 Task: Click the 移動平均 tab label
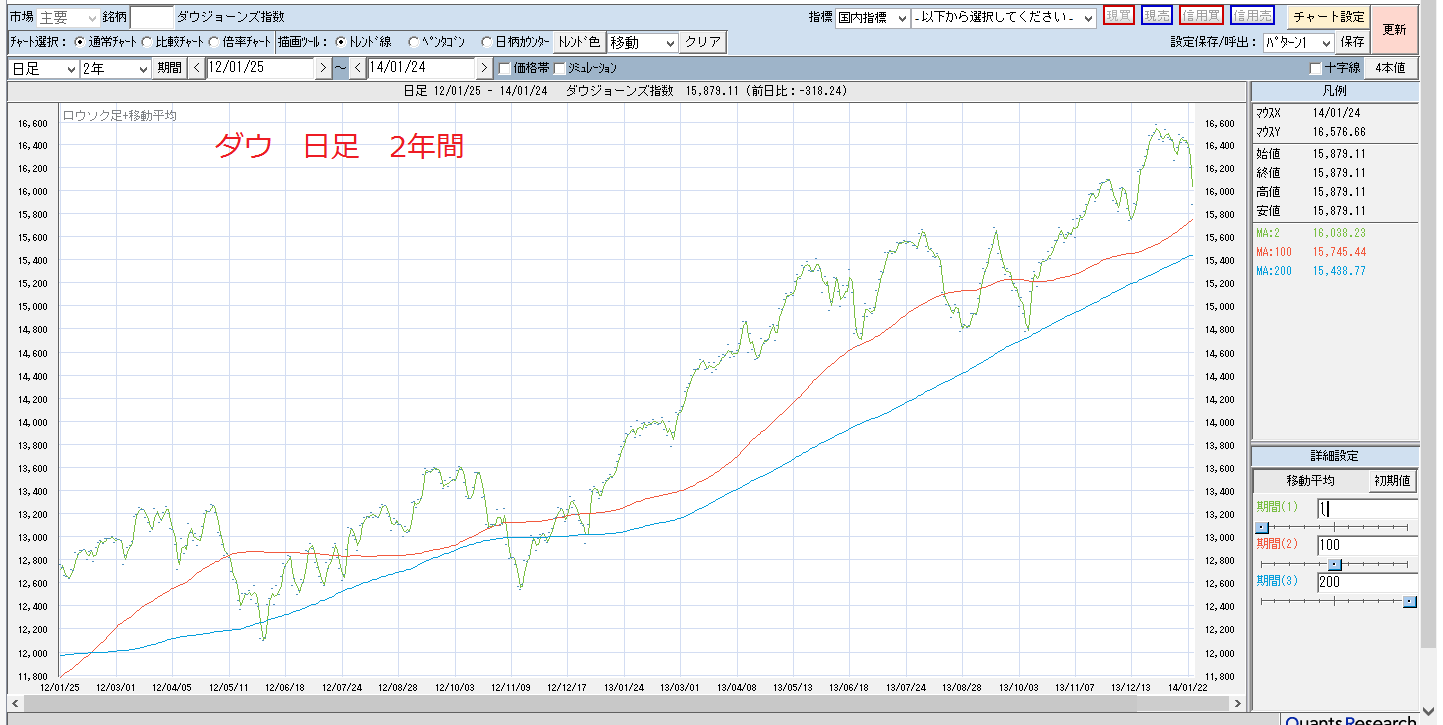click(x=1310, y=481)
